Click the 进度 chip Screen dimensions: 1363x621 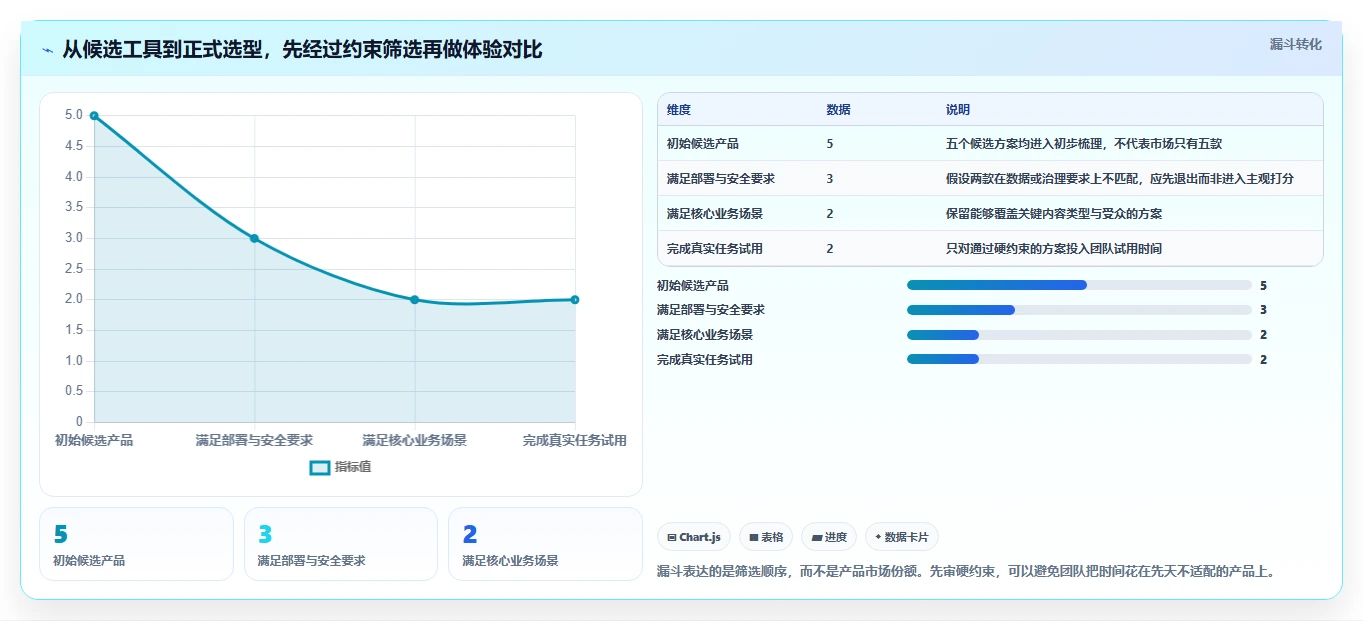(x=829, y=537)
